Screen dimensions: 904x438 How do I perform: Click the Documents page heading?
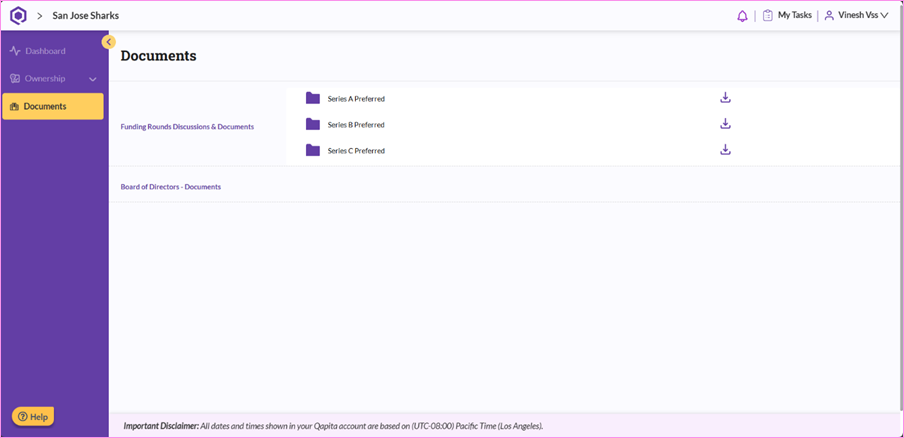159,56
